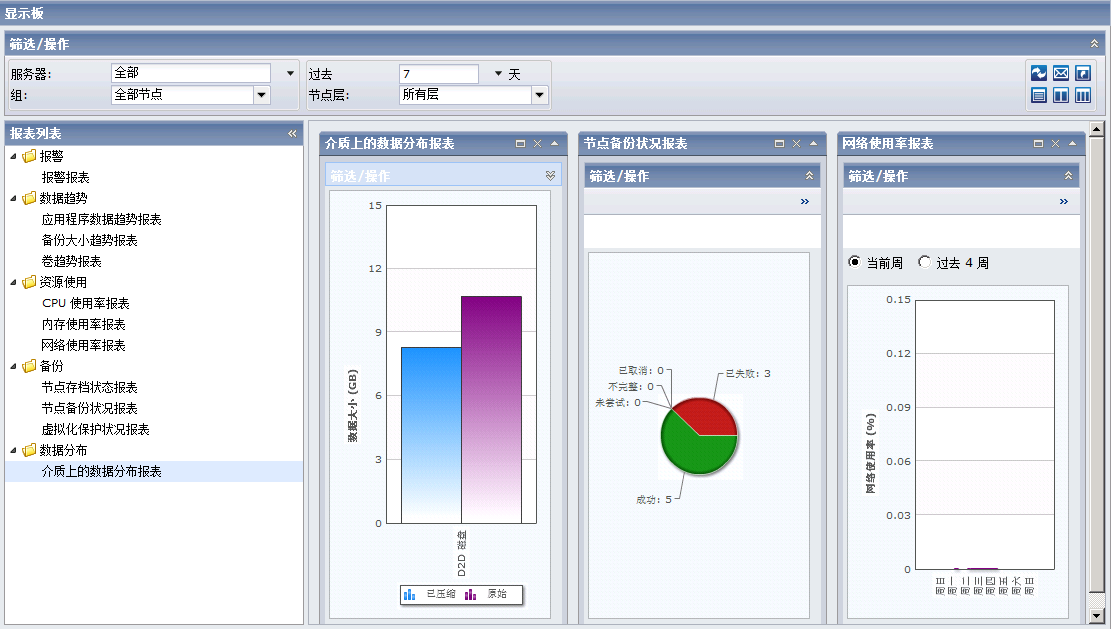Collapse the 资源使用 tree folder
Screen dimensions: 1111x629
(13, 282)
